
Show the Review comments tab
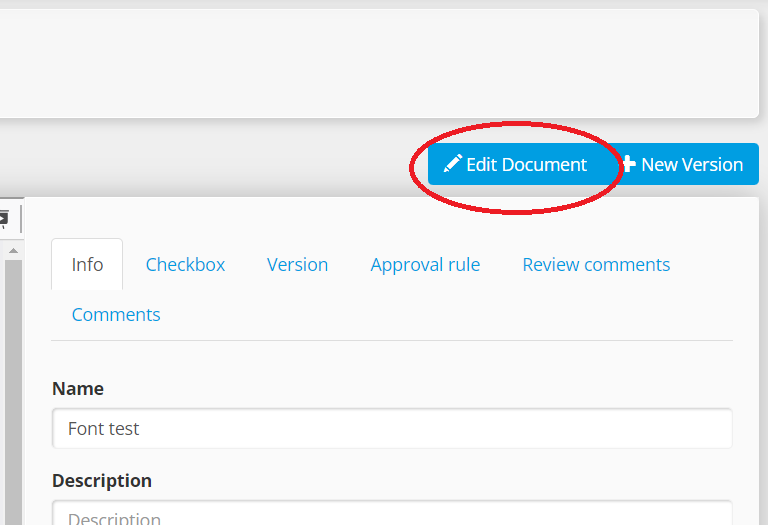coord(596,264)
